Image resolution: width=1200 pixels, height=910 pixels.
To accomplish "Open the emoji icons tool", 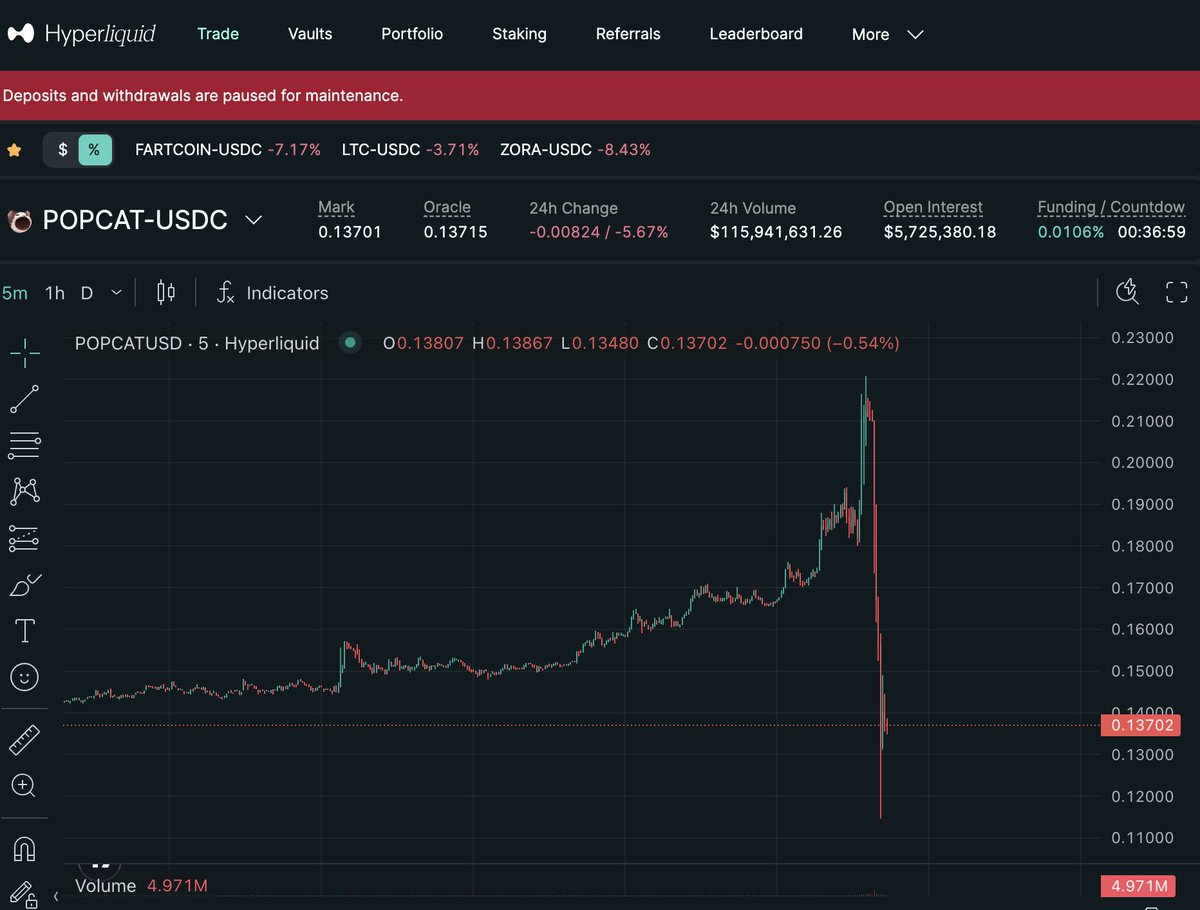I will pos(25,677).
